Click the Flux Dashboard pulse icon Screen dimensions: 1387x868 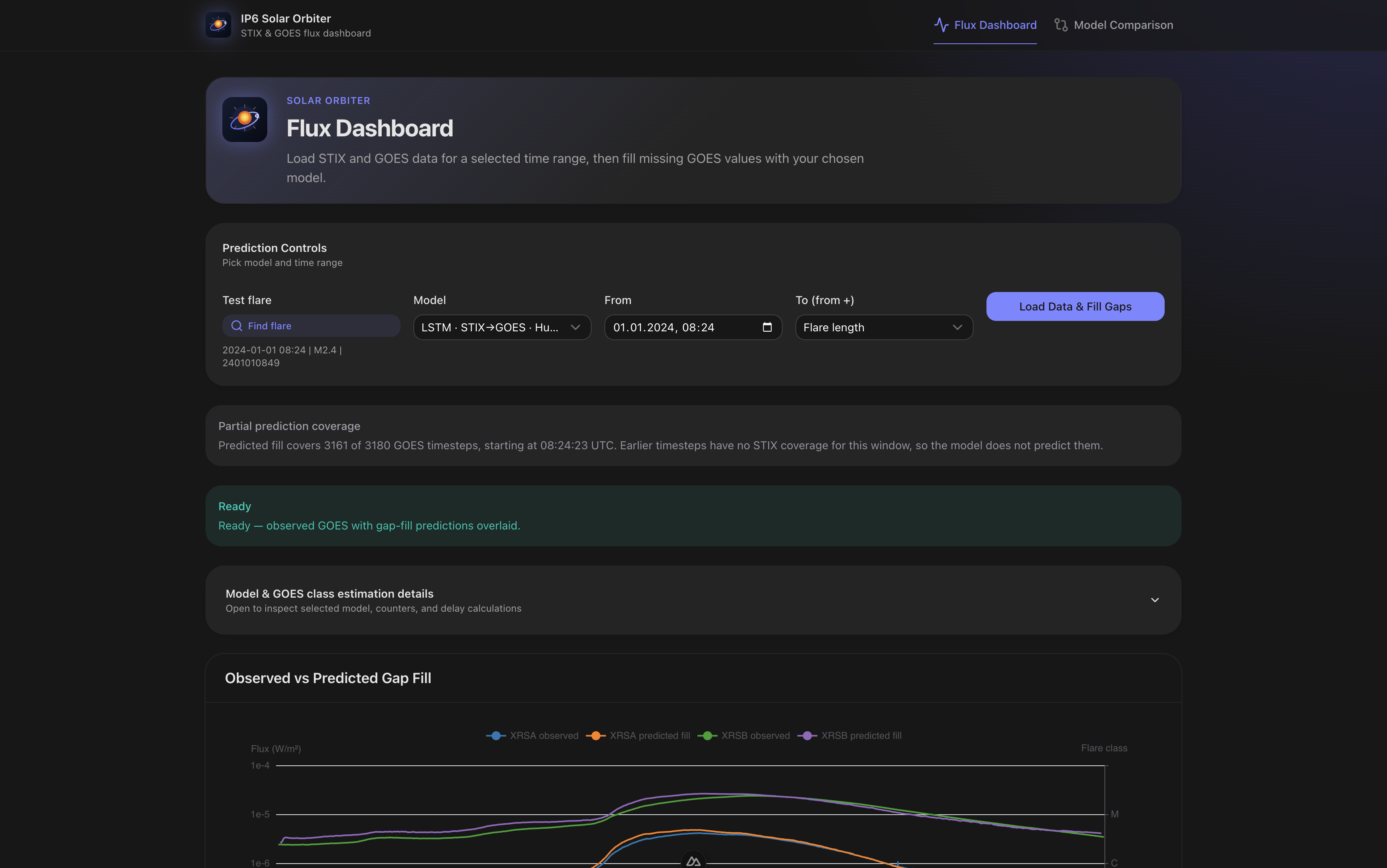point(941,25)
